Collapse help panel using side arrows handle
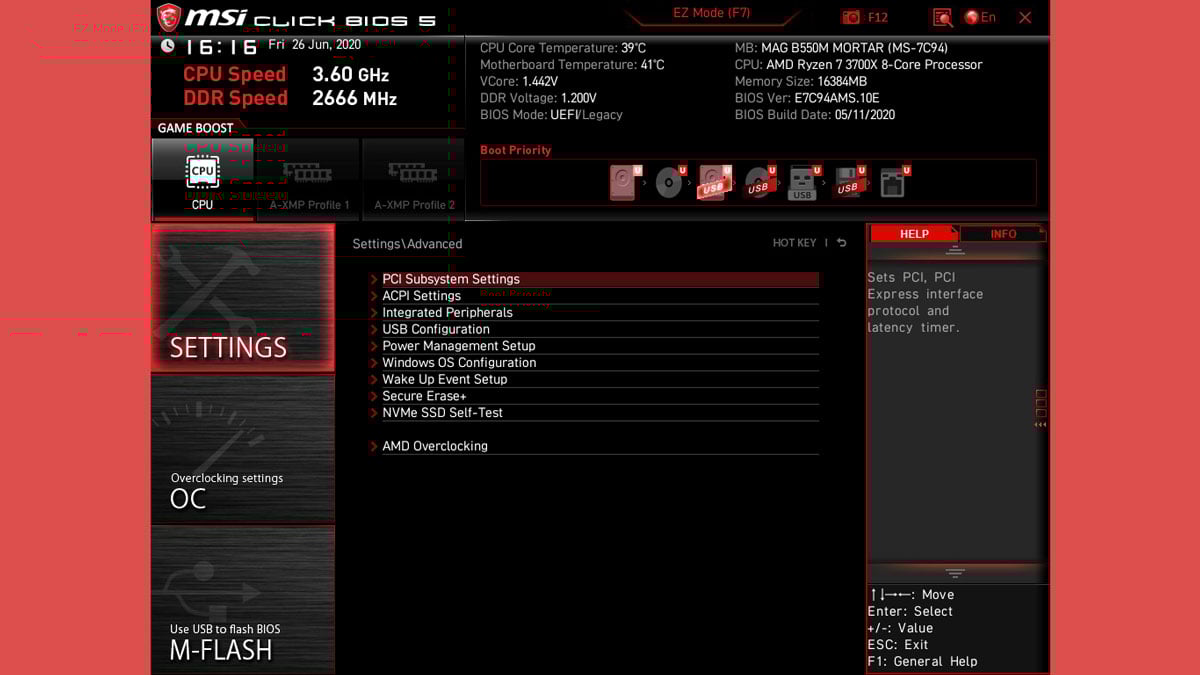The height and width of the screenshot is (675, 1200). tap(1040, 409)
